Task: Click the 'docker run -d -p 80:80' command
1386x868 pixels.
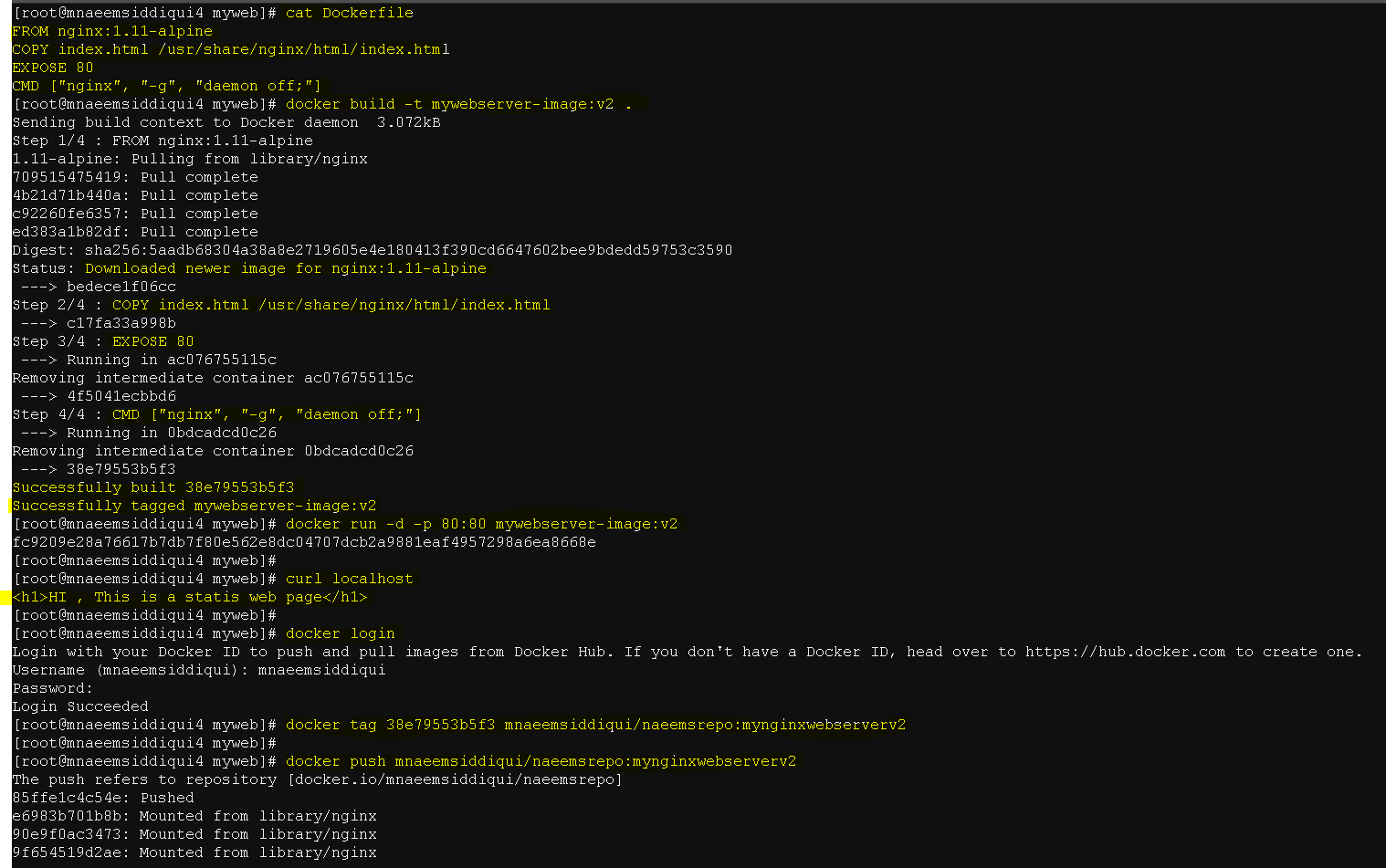Action: (482, 524)
